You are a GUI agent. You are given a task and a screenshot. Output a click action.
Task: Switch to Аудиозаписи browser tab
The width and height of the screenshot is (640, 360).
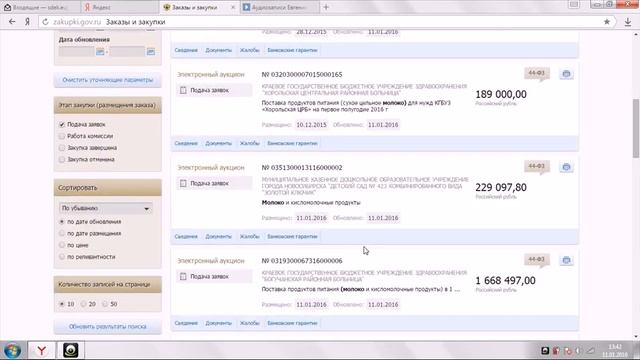tap(279, 7)
